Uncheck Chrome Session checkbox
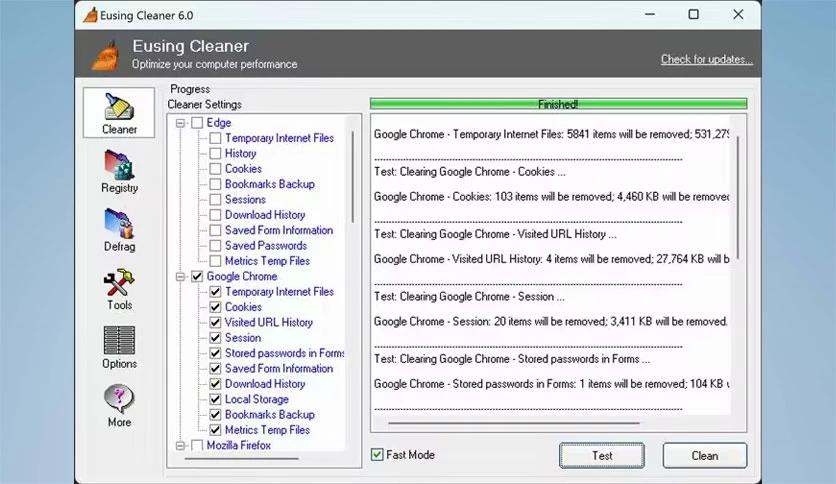Viewport: 836px width, 484px height. [215, 338]
